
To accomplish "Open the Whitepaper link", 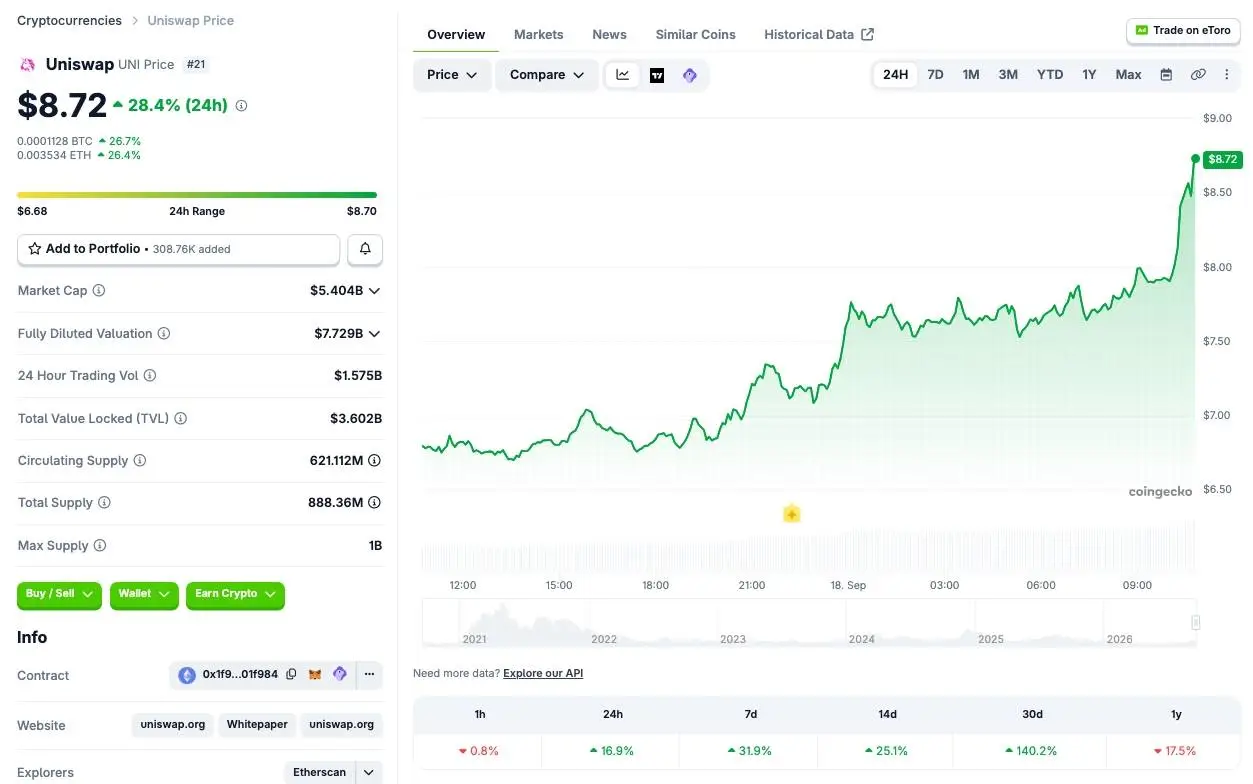I will (x=257, y=725).
